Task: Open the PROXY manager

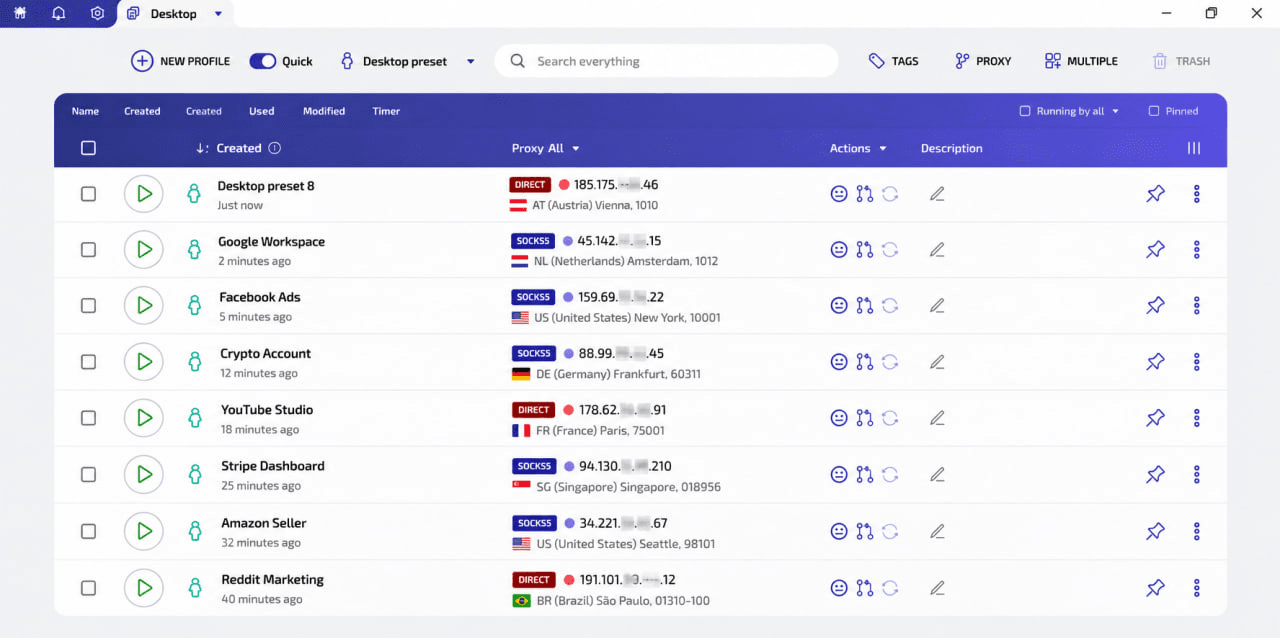Action: tap(983, 61)
